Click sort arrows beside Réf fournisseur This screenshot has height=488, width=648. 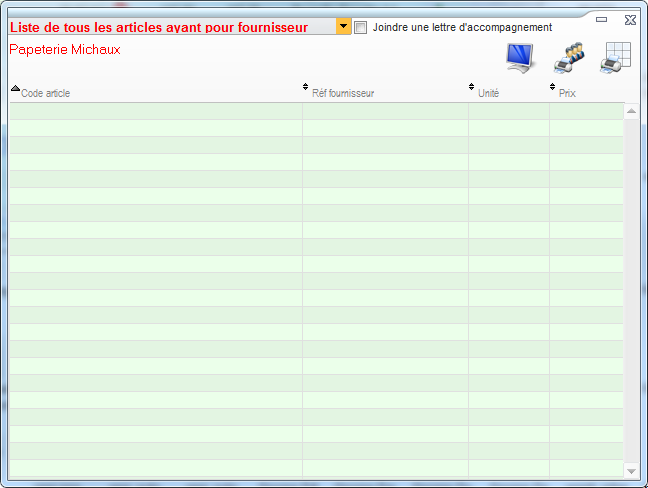[x=306, y=88]
